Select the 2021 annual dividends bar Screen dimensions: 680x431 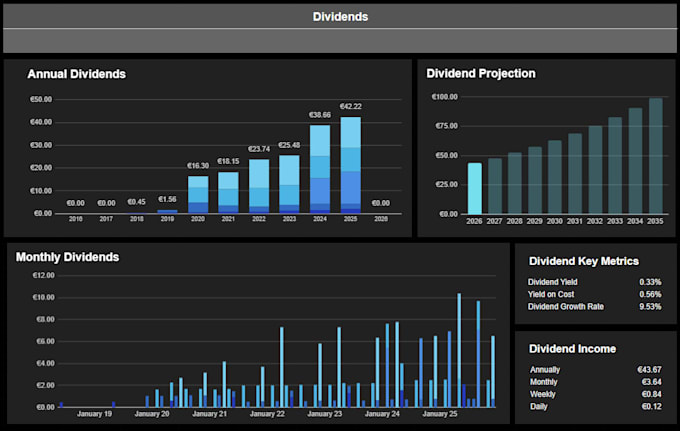[x=228, y=193]
